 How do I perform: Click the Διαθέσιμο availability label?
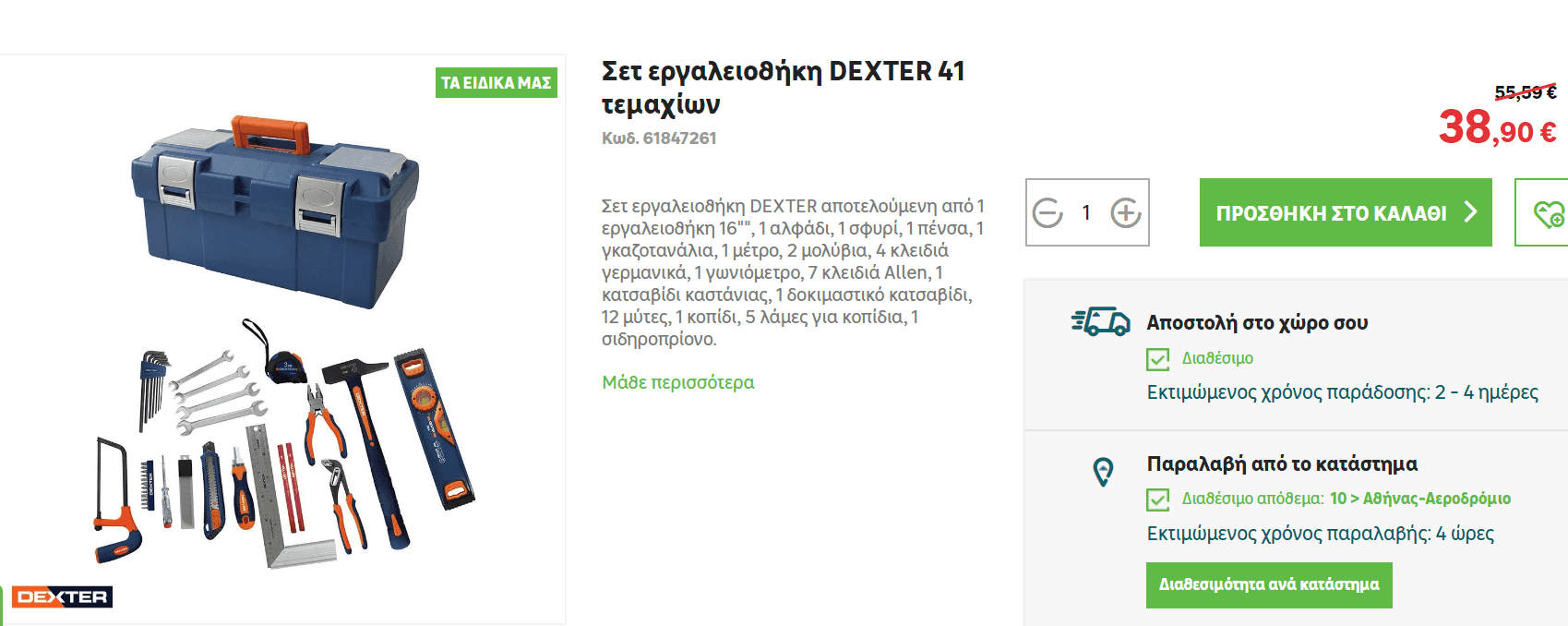click(x=1217, y=358)
